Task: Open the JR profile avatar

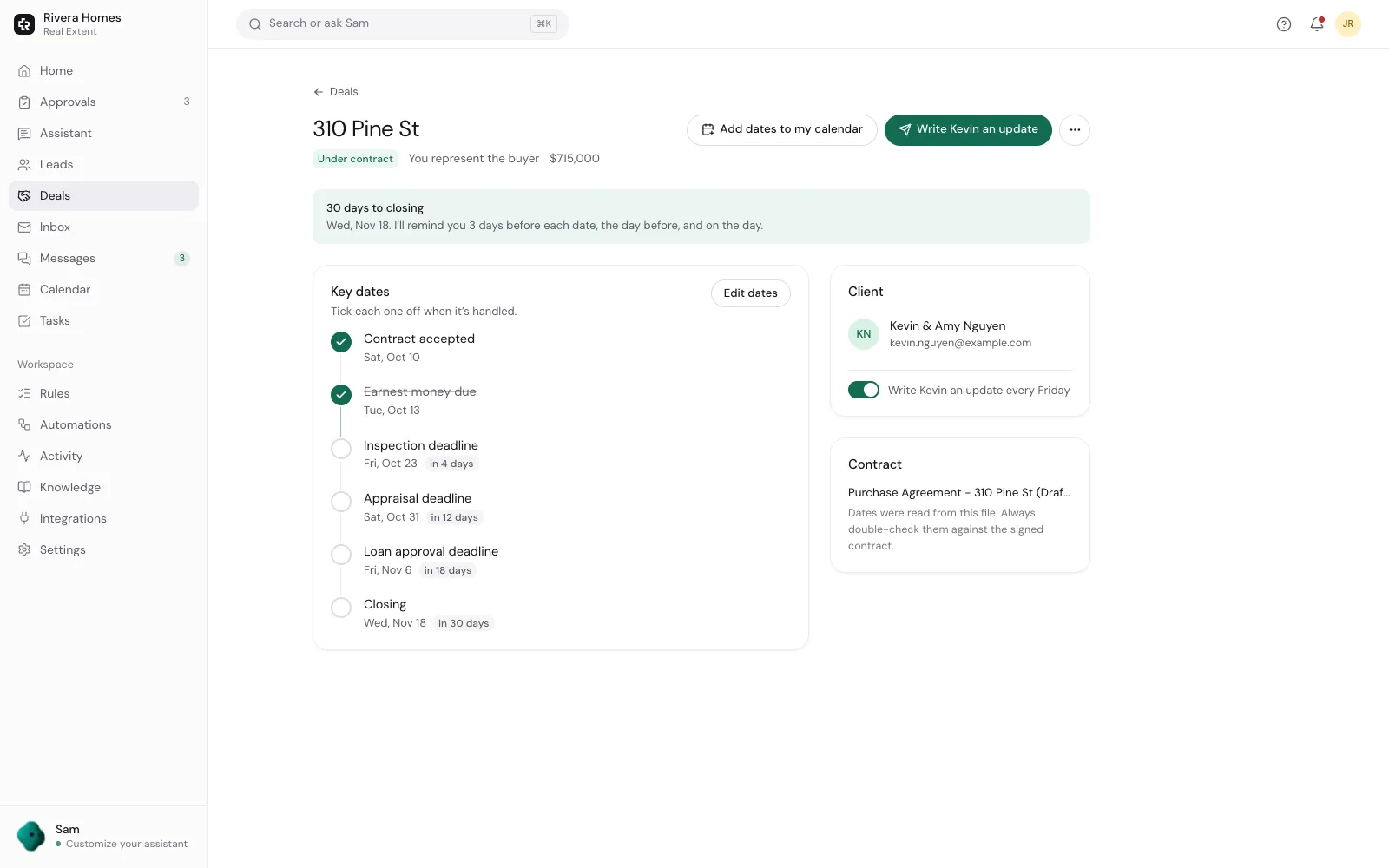Action: [x=1348, y=24]
